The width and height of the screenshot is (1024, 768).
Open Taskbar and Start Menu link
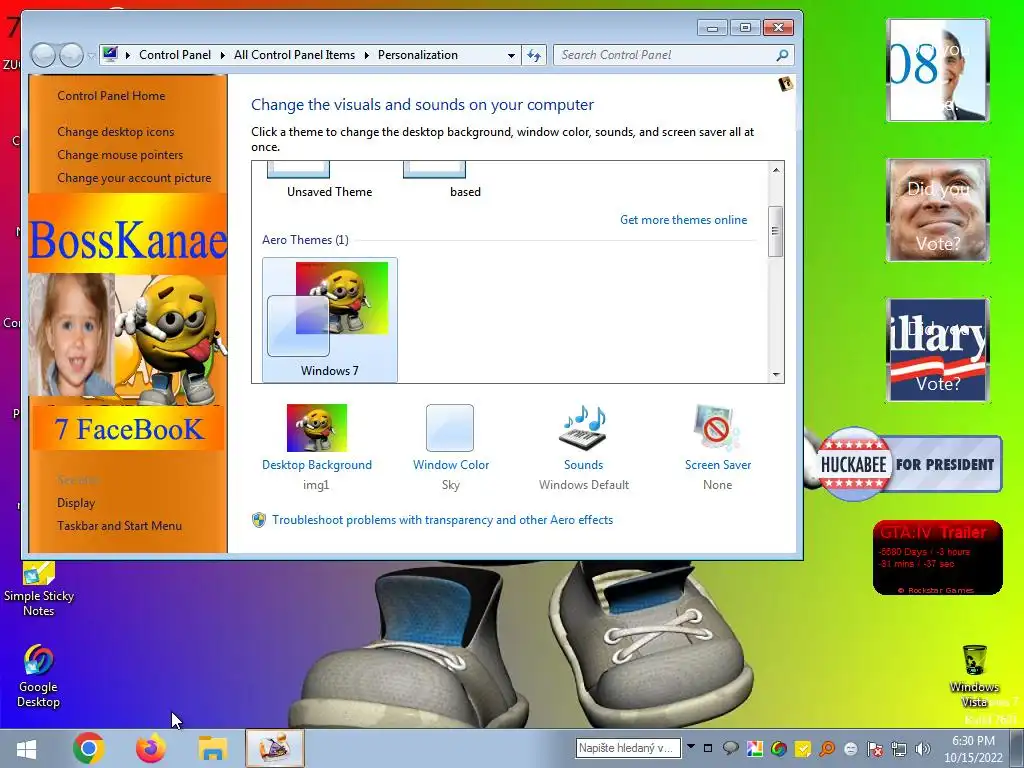pyautogui.click(x=120, y=526)
